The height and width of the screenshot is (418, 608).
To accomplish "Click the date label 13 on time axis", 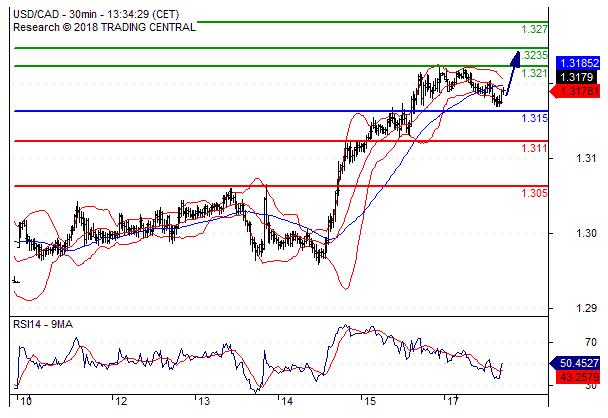I will pyautogui.click(x=204, y=401).
